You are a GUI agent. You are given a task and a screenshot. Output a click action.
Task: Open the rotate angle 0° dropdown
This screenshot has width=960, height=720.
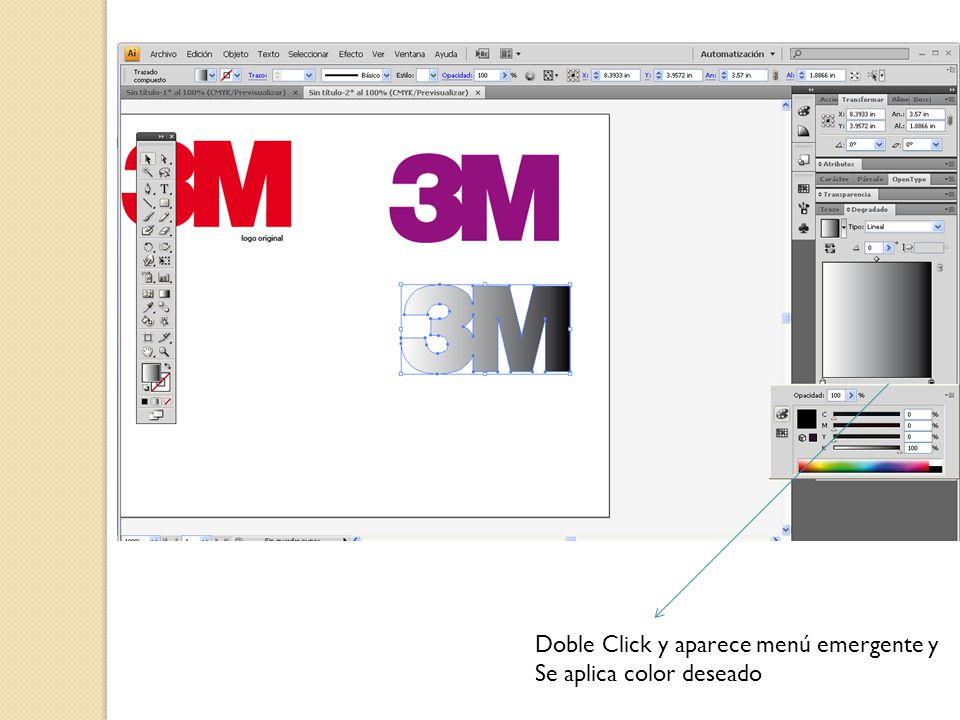(880, 144)
